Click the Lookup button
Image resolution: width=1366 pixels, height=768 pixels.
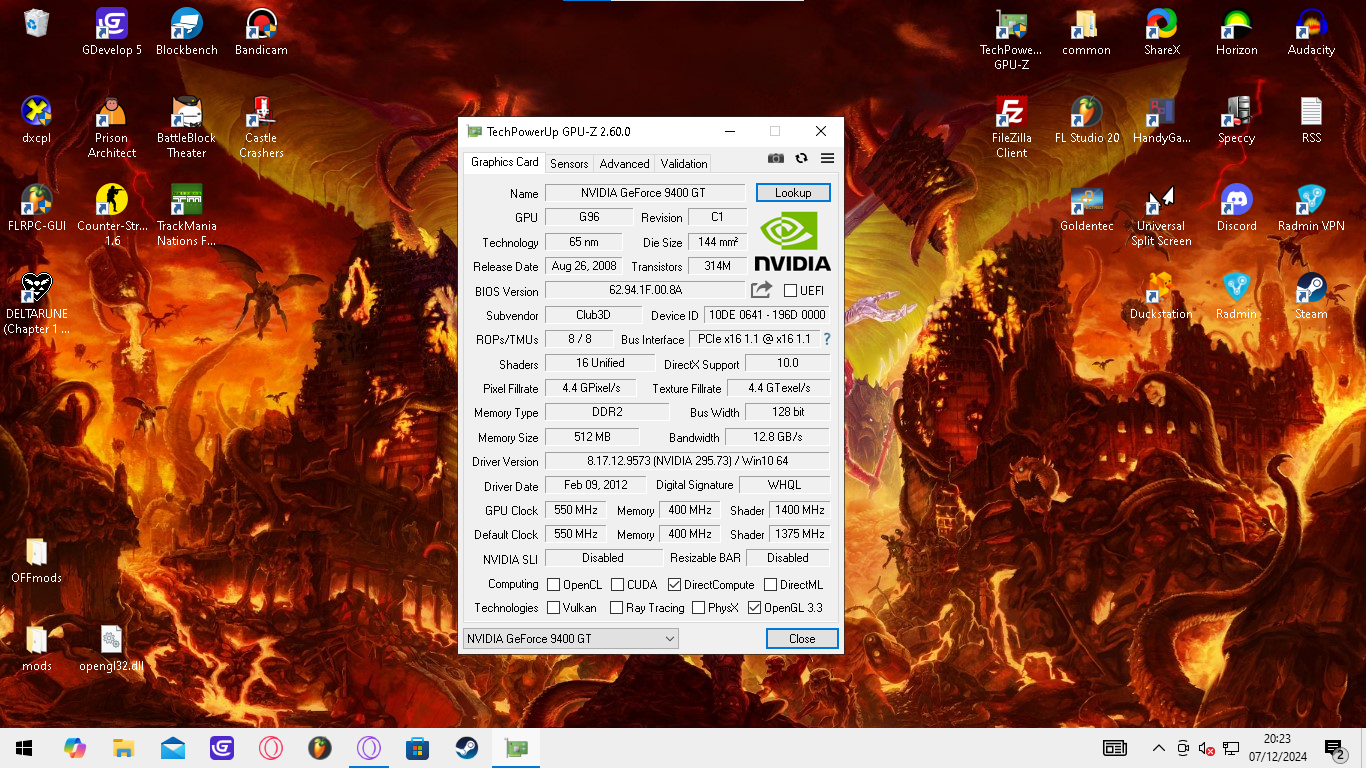click(793, 193)
